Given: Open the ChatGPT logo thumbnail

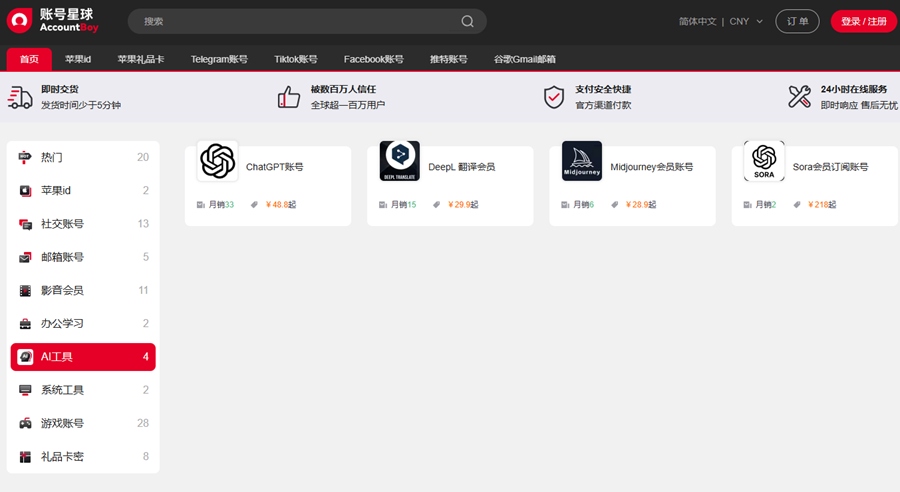Looking at the screenshot, I should pyautogui.click(x=218, y=161).
